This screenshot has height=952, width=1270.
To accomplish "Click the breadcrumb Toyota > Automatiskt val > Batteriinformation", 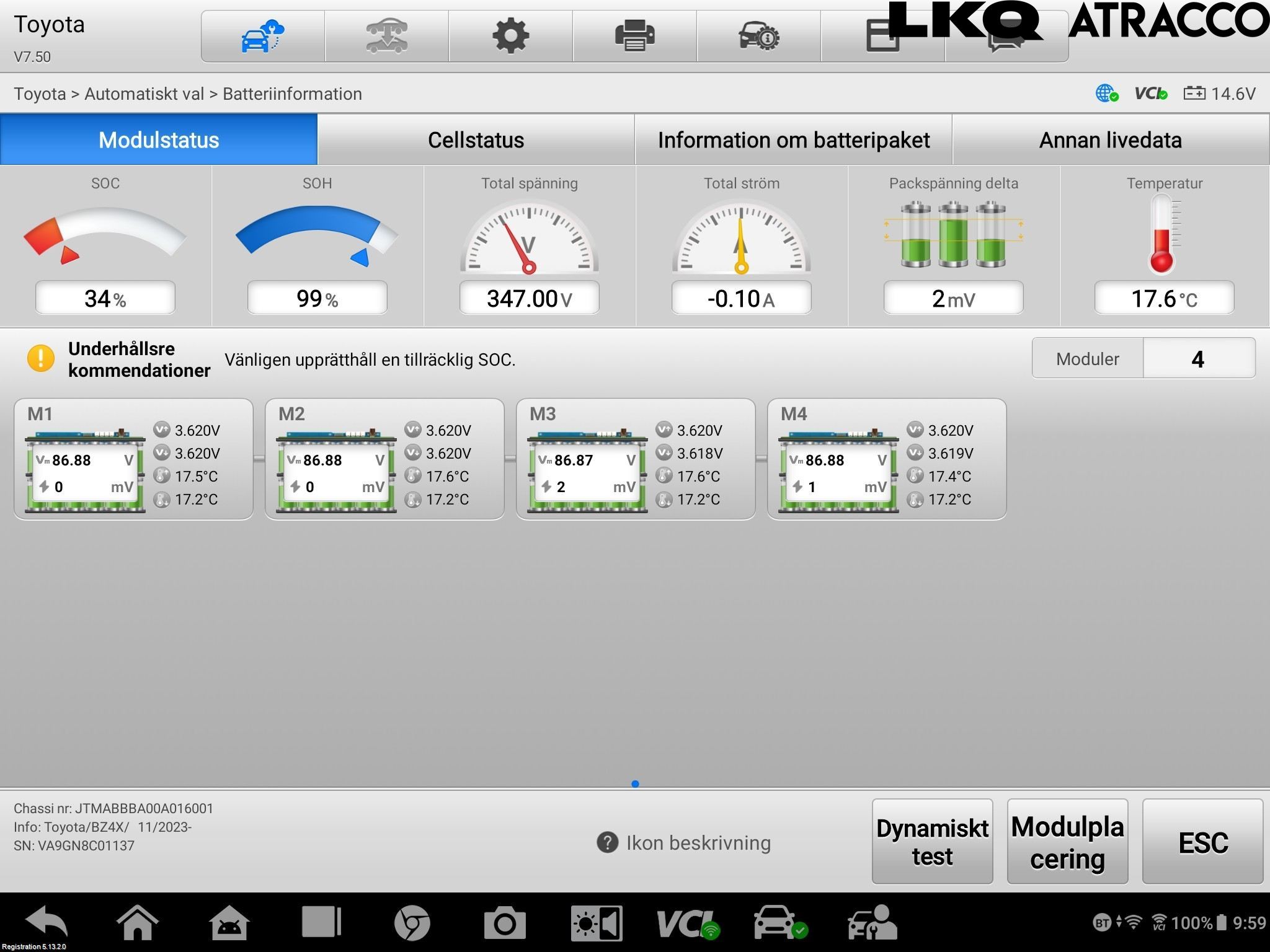I will coord(188,94).
